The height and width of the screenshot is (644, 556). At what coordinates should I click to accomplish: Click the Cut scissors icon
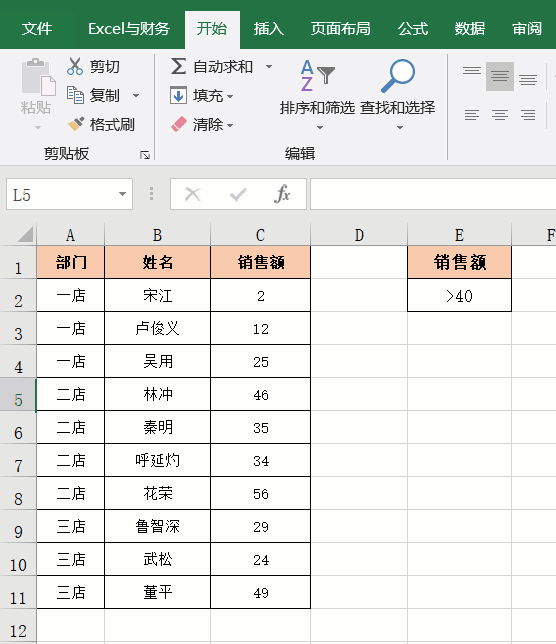(x=75, y=66)
